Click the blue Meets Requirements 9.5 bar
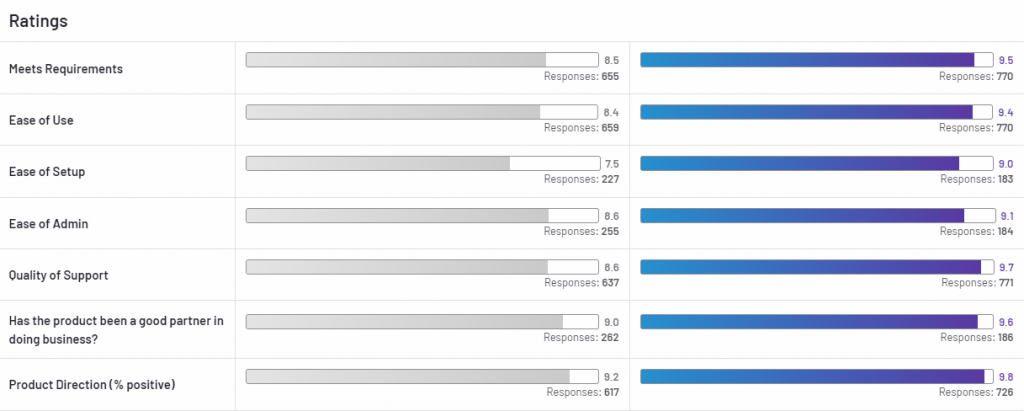 pos(817,60)
